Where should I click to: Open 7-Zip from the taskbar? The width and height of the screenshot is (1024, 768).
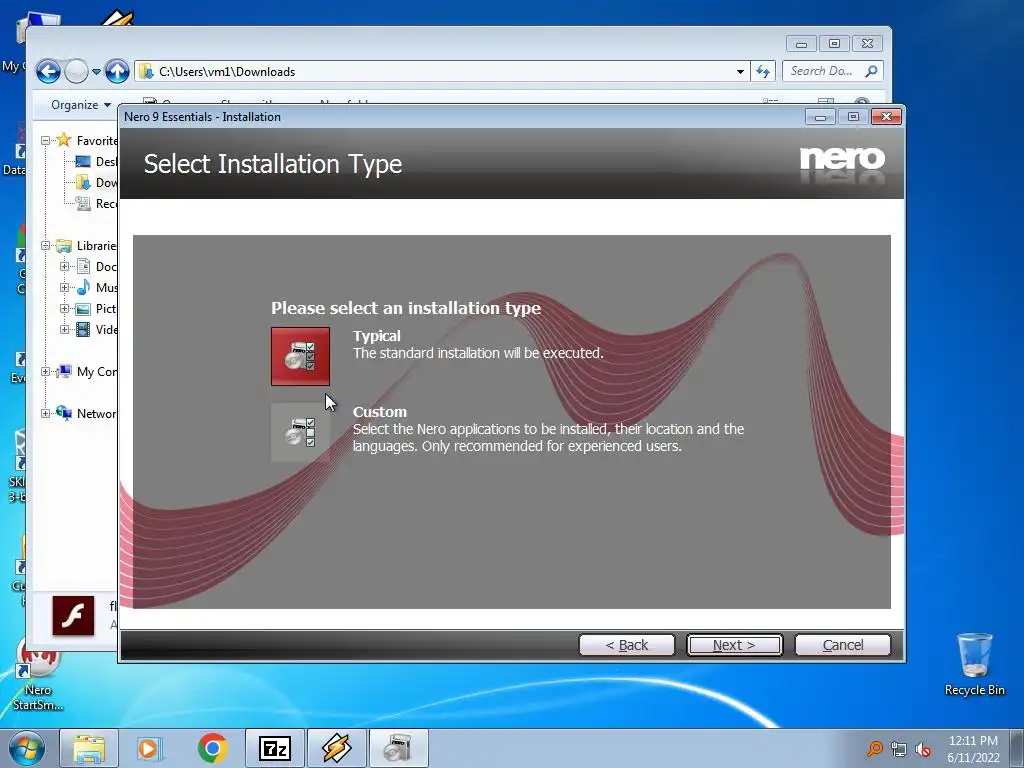tap(274, 748)
